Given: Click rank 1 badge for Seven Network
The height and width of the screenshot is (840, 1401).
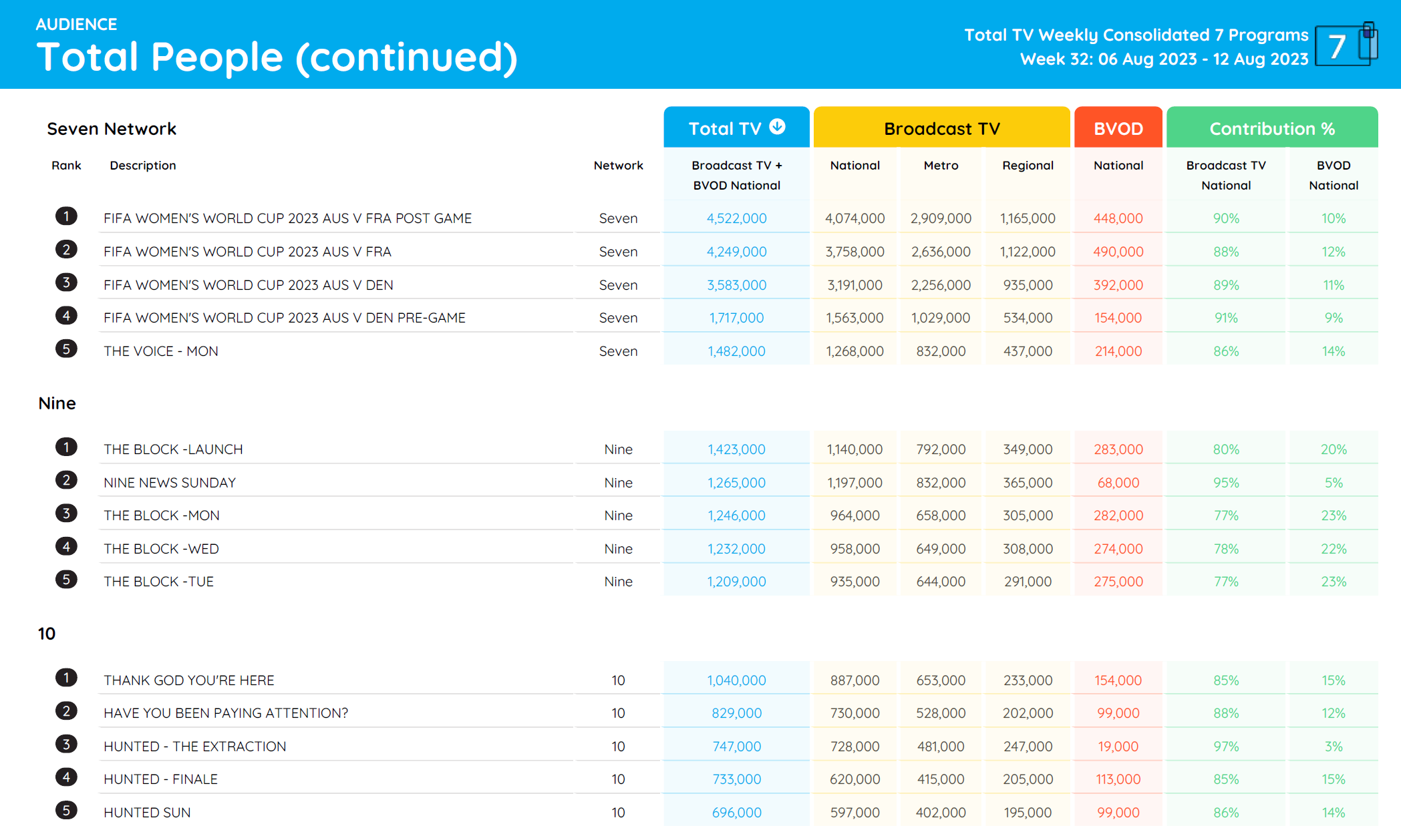Looking at the screenshot, I should coord(66,216).
